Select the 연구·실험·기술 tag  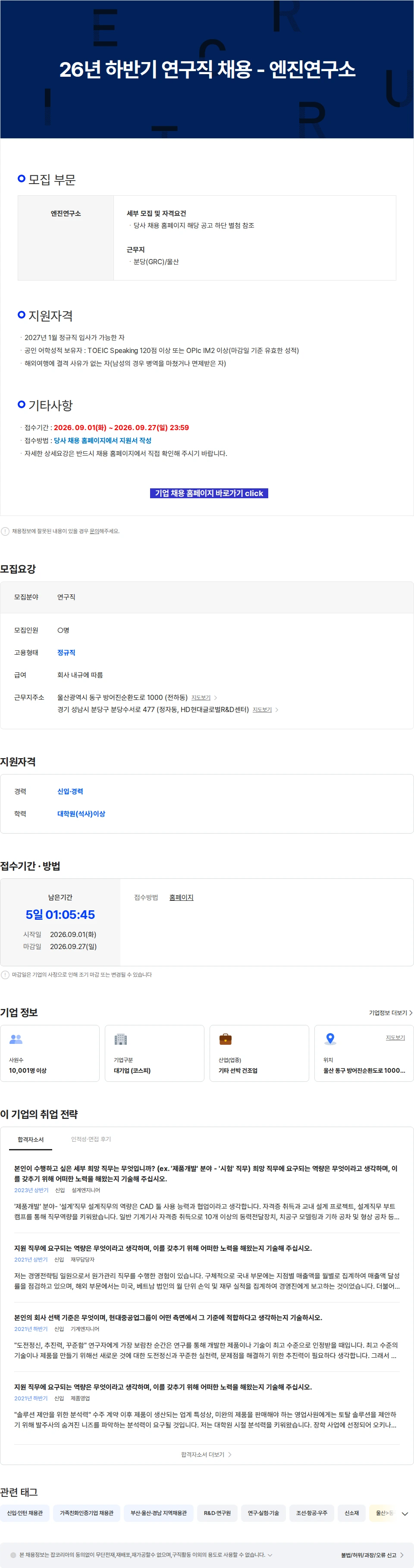[x=263, y=1512]
